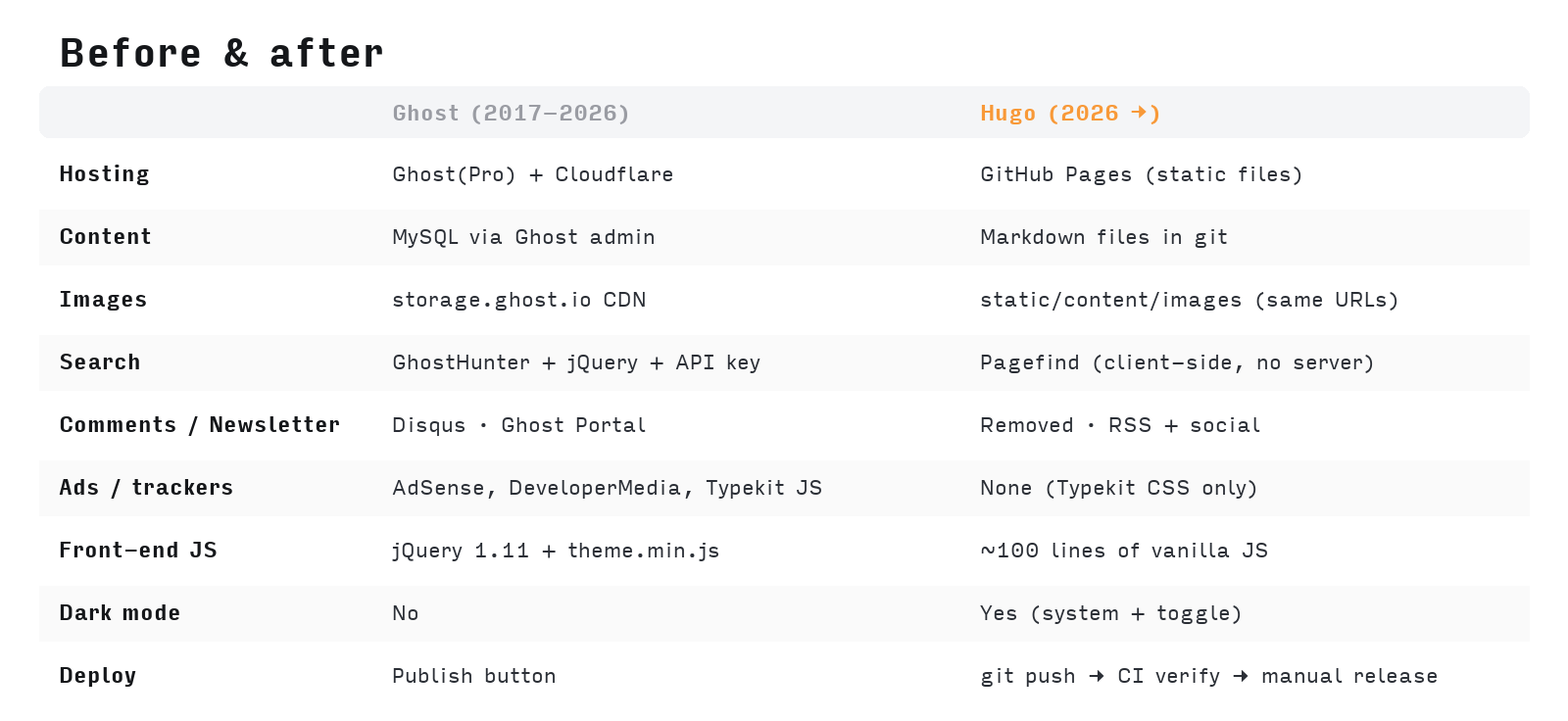
Task: Select the "Hugo (2026 →)" column header
Action: pyautogui.click(x=1070, y=113)
